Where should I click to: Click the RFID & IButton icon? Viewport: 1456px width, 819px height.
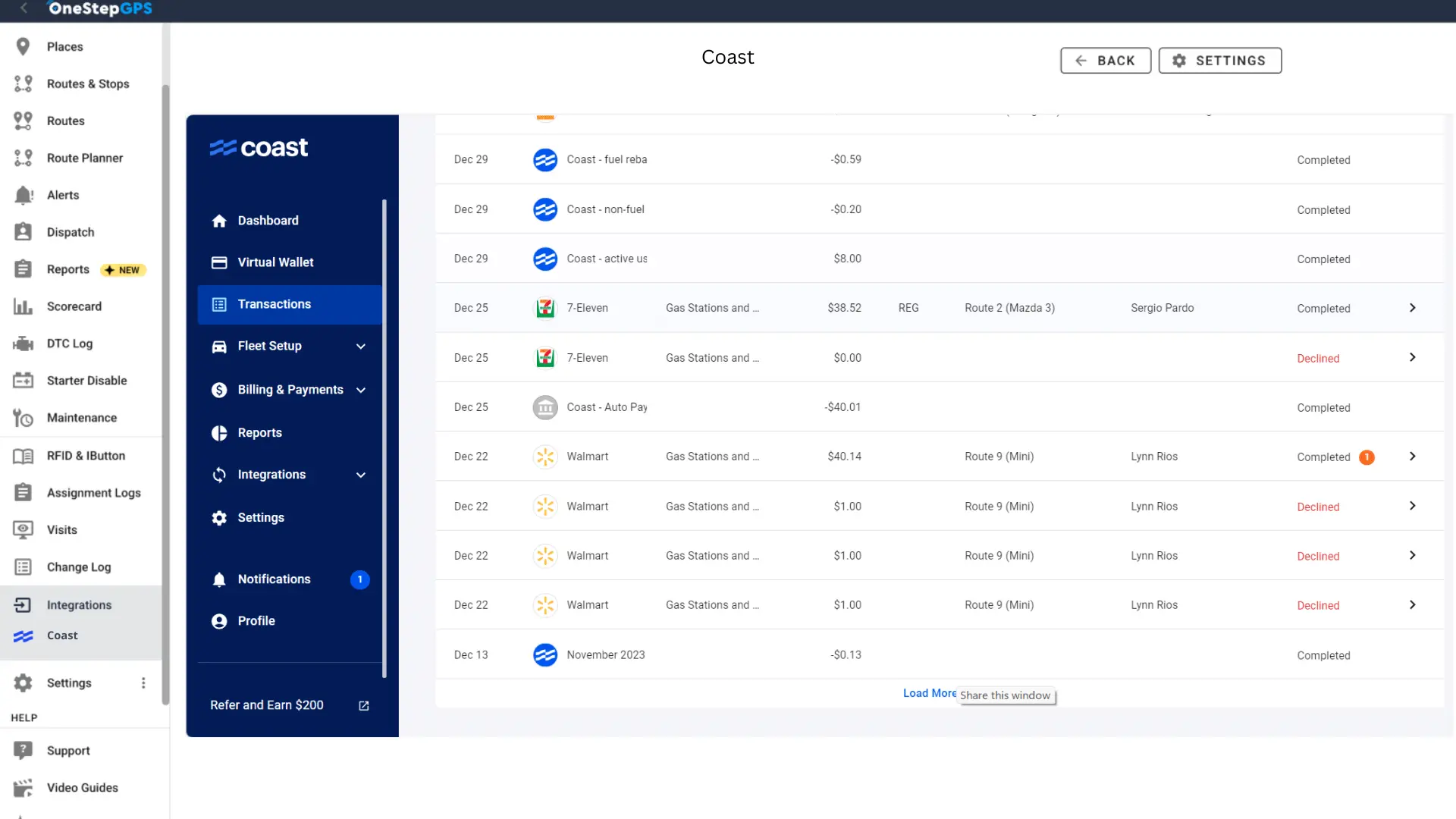tap(23, 456)
